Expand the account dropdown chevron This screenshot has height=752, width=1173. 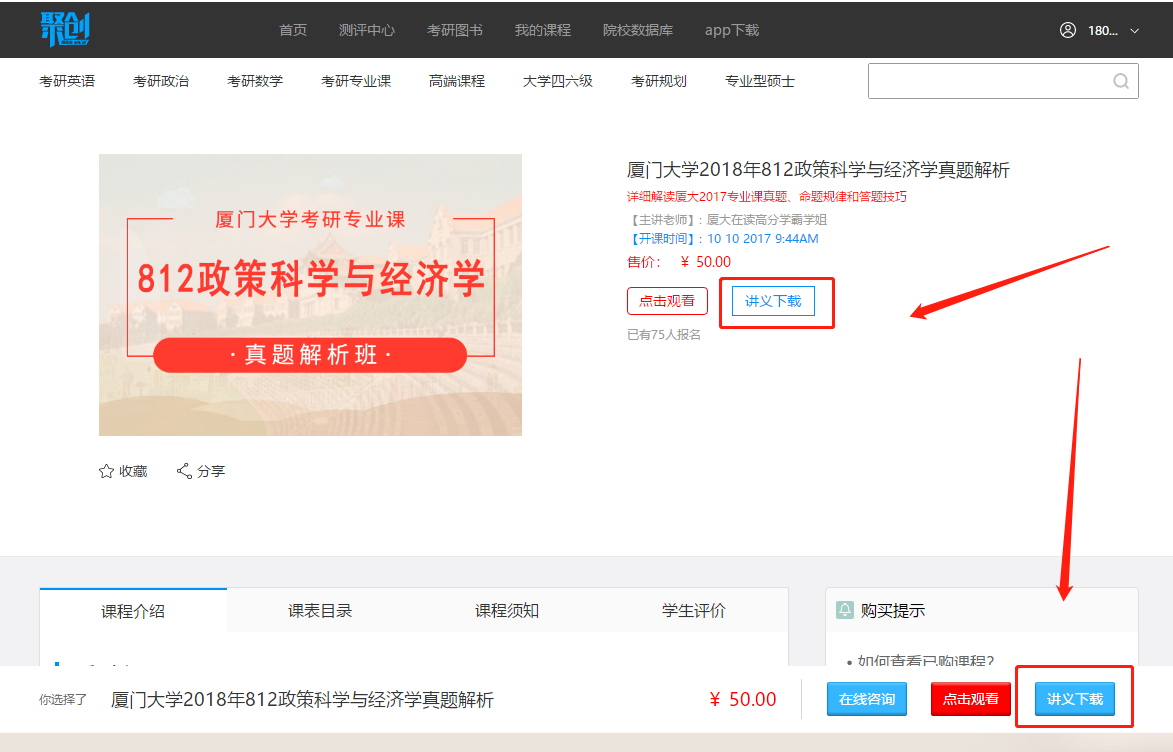click(x=1134, y=31)
